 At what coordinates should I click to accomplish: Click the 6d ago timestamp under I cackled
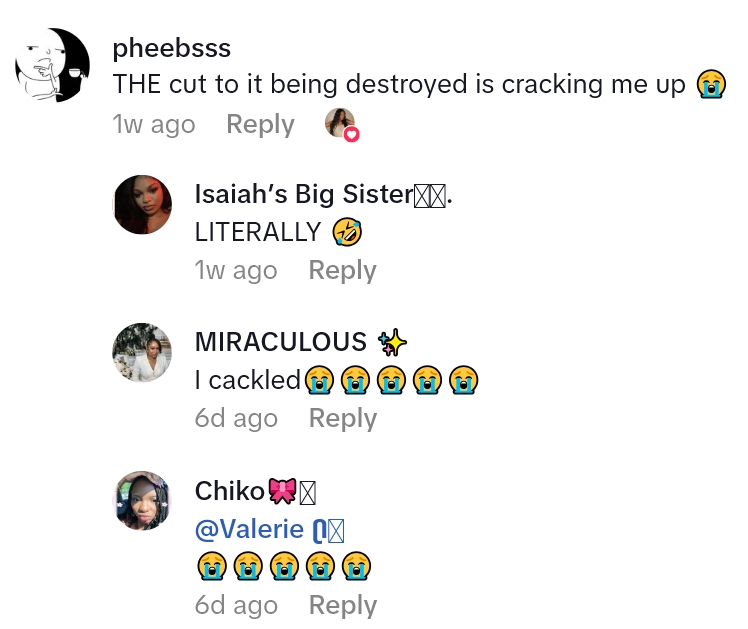(x=236, y=418)
